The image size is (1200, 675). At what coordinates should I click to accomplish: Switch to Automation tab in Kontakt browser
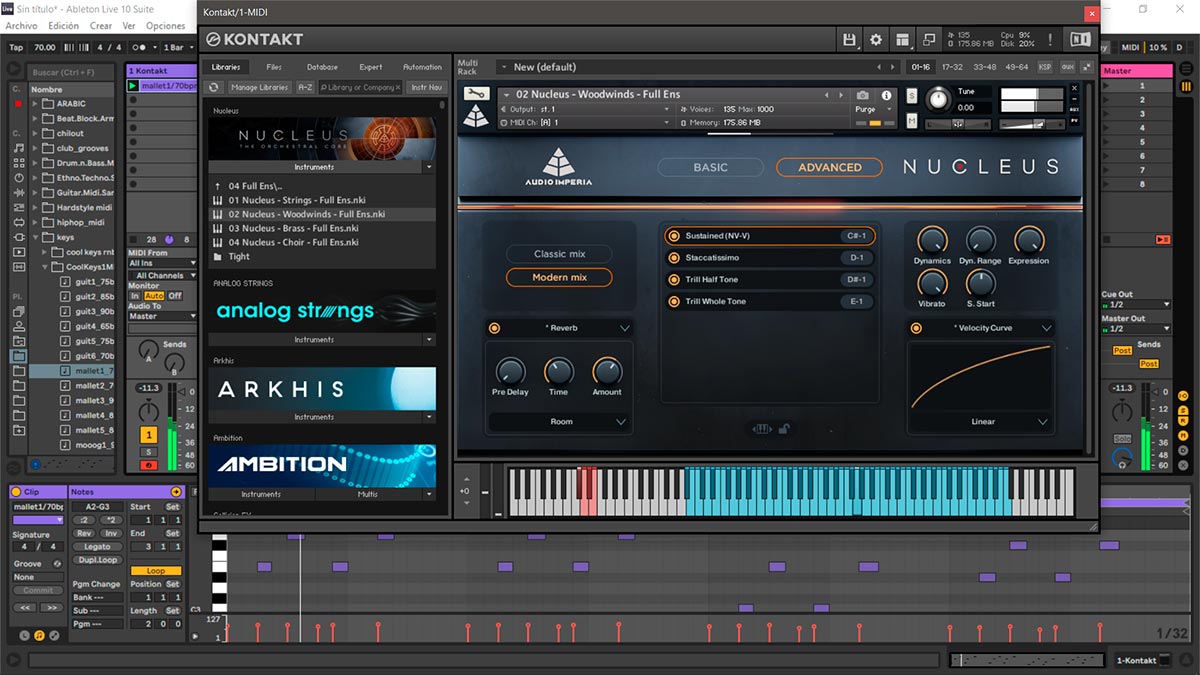coord(422,67)
